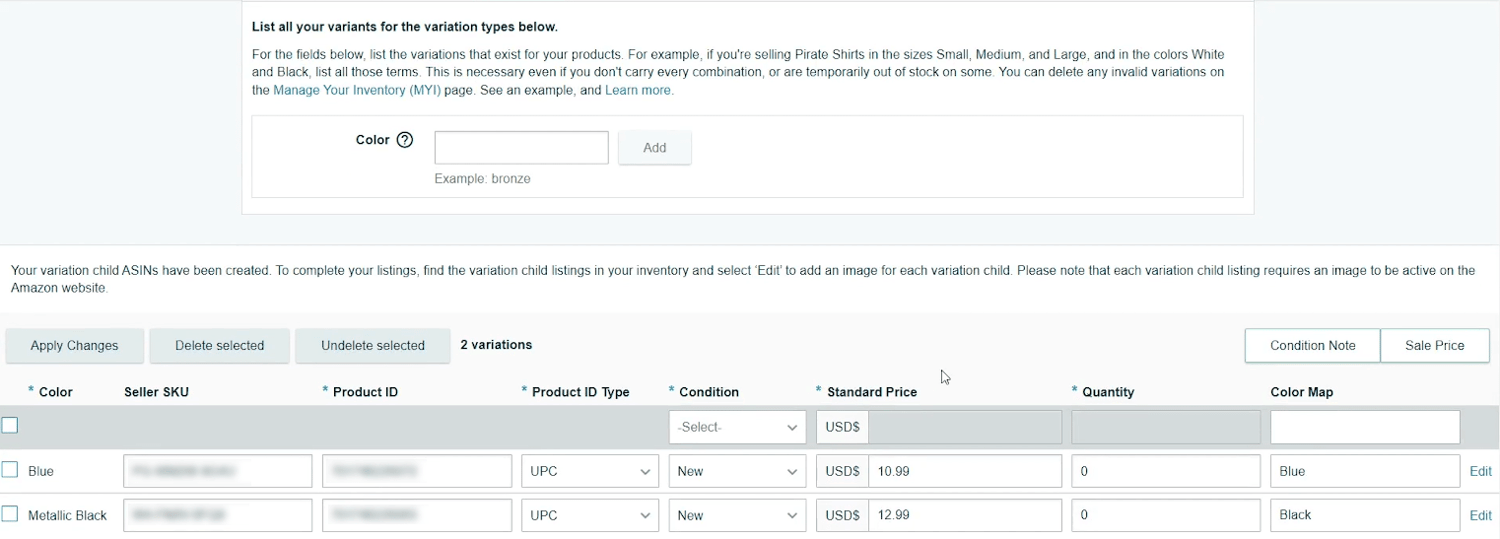Open the Learn more link
This screenshot has height=539, width=1500.
639,90
